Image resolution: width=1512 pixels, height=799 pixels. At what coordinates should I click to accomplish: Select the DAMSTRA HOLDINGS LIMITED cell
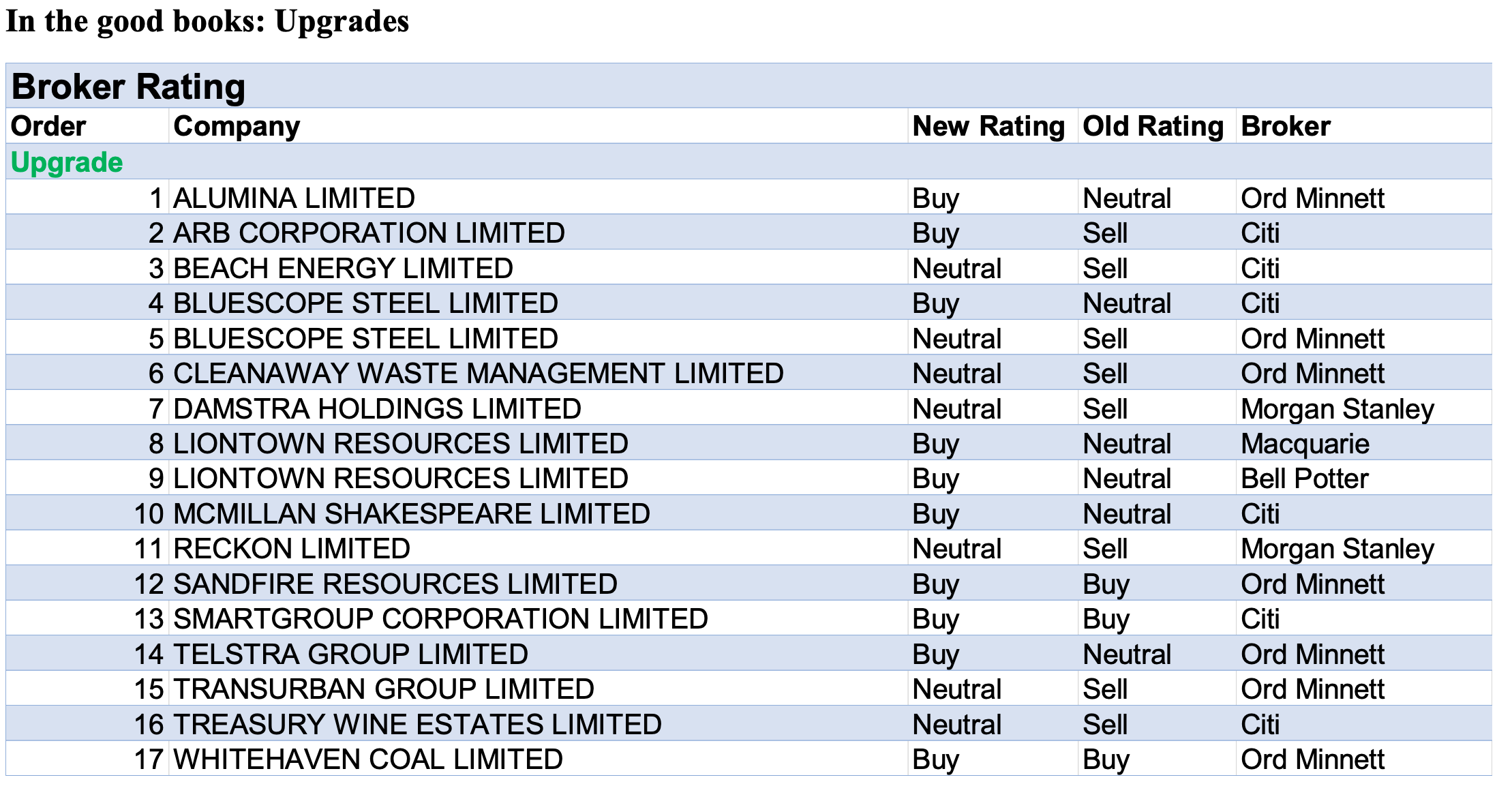click(377, 409)
